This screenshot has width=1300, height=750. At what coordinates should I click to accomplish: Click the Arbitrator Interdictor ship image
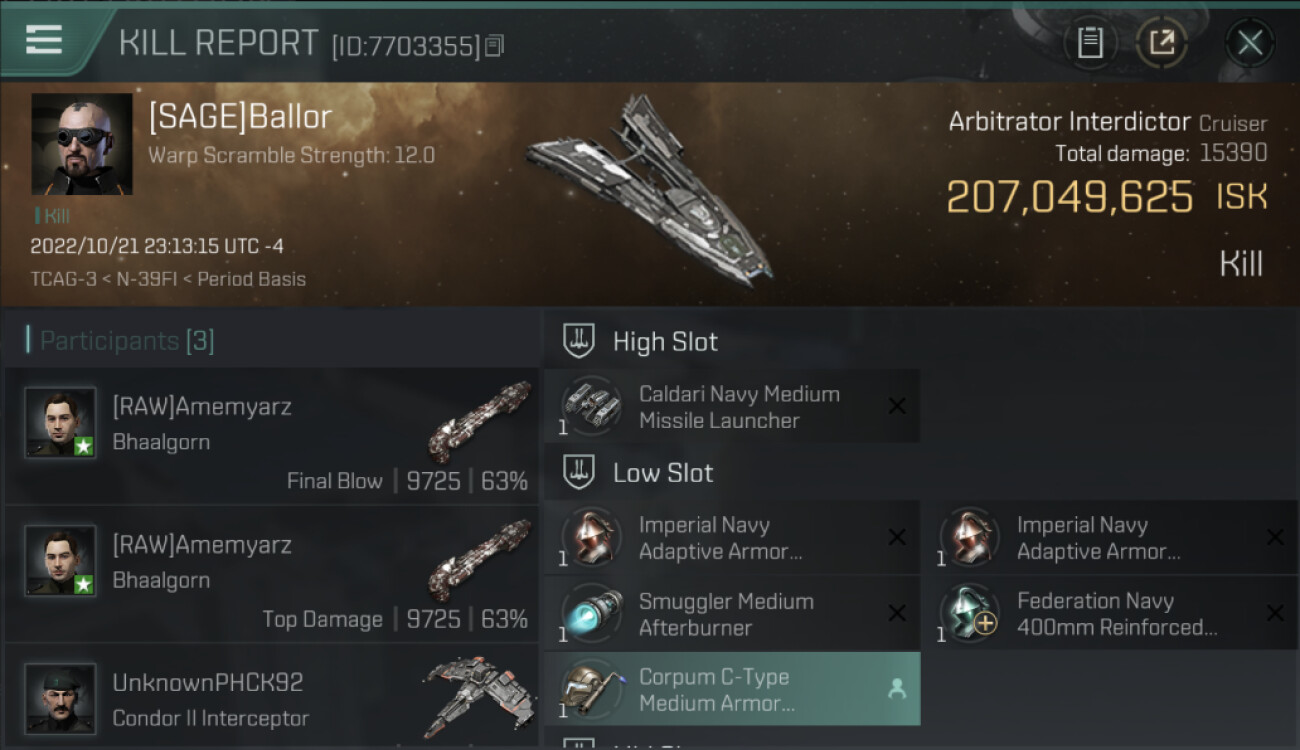(650, 190)
